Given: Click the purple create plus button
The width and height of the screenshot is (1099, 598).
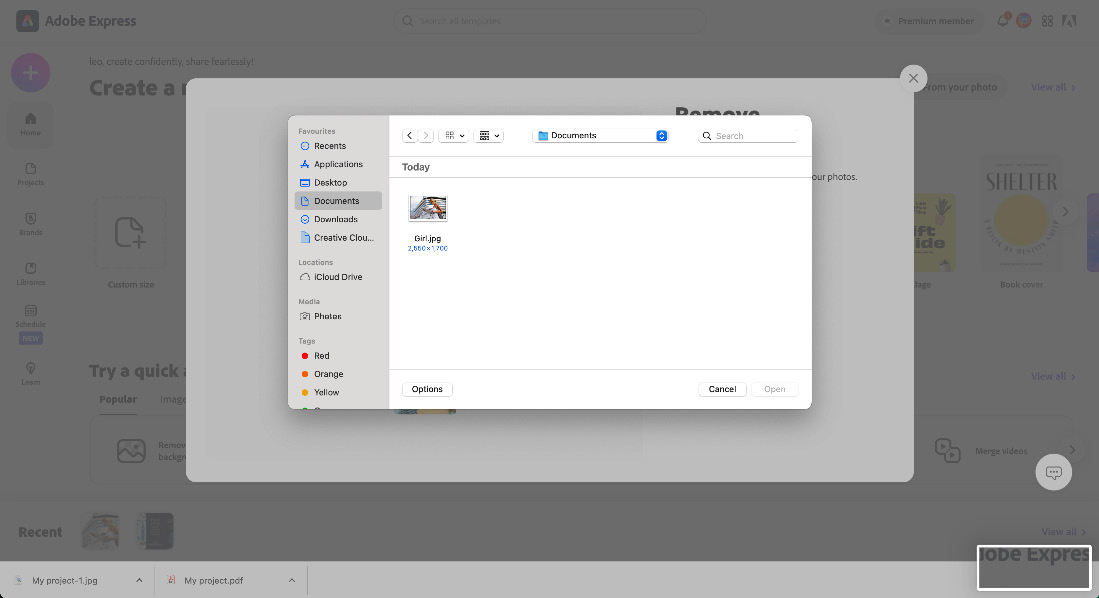Looking at the screenshot, I should coord(30,73).
